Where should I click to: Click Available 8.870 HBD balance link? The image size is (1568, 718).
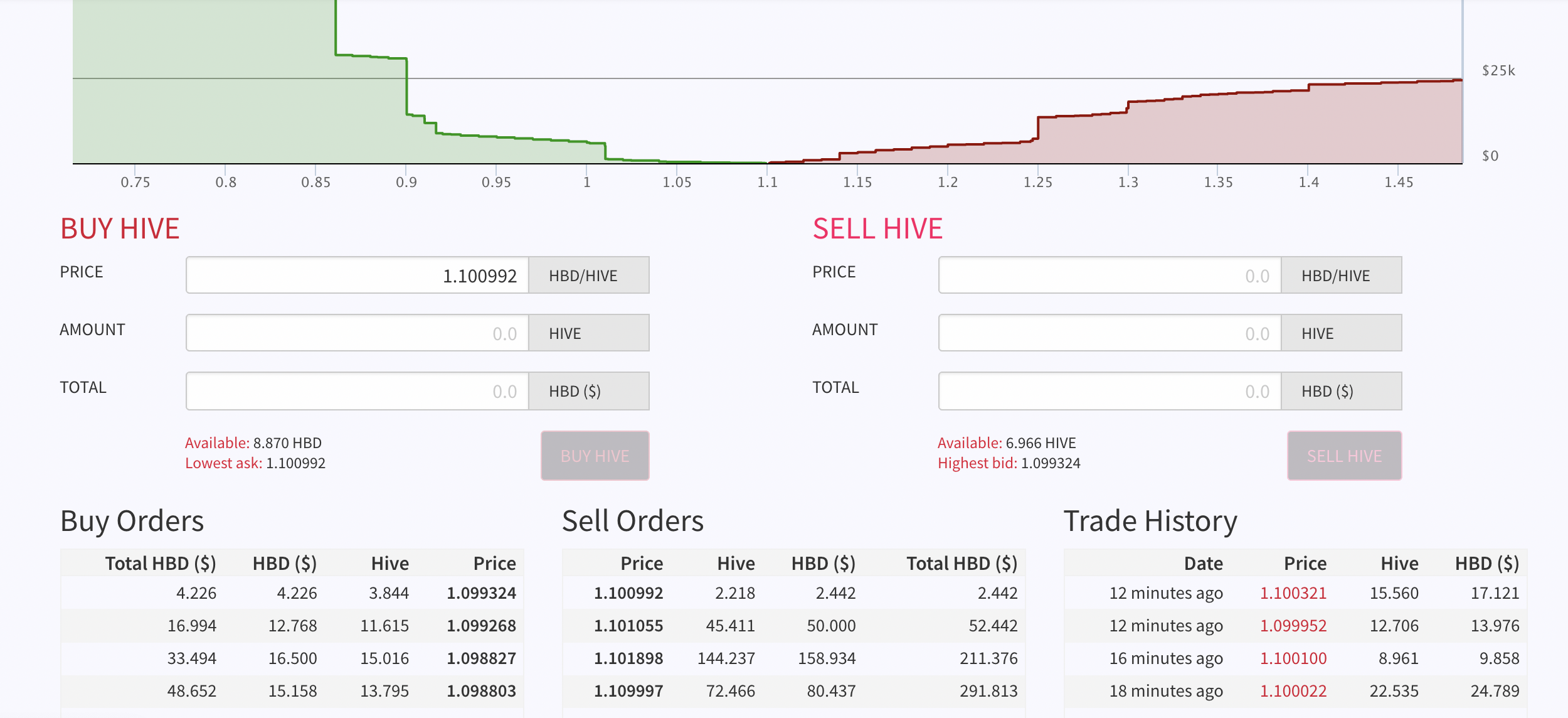(253, 443)
